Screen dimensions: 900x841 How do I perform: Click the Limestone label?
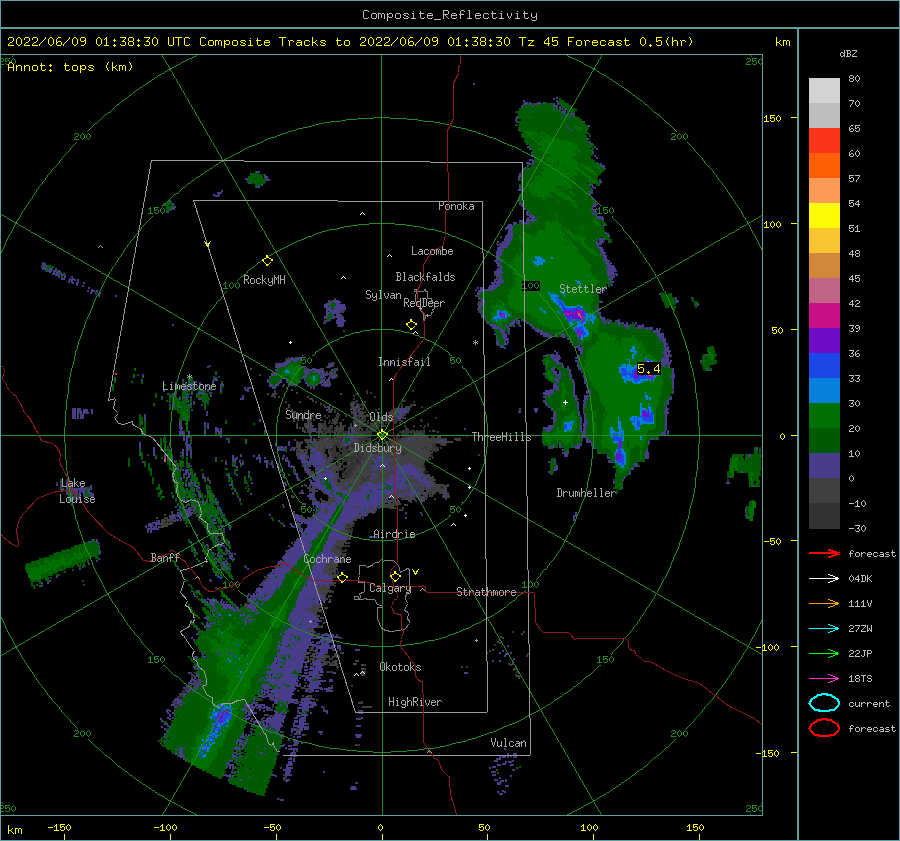click(189, 386)
